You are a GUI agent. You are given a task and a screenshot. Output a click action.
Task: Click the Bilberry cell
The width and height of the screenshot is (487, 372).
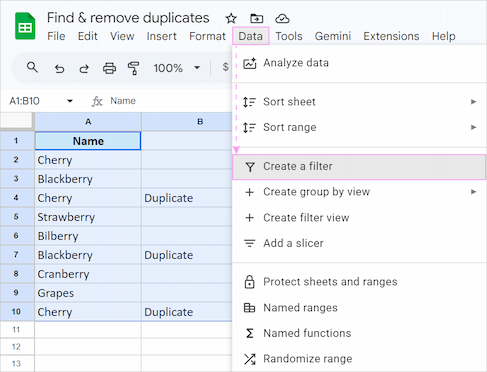[88, 236]
